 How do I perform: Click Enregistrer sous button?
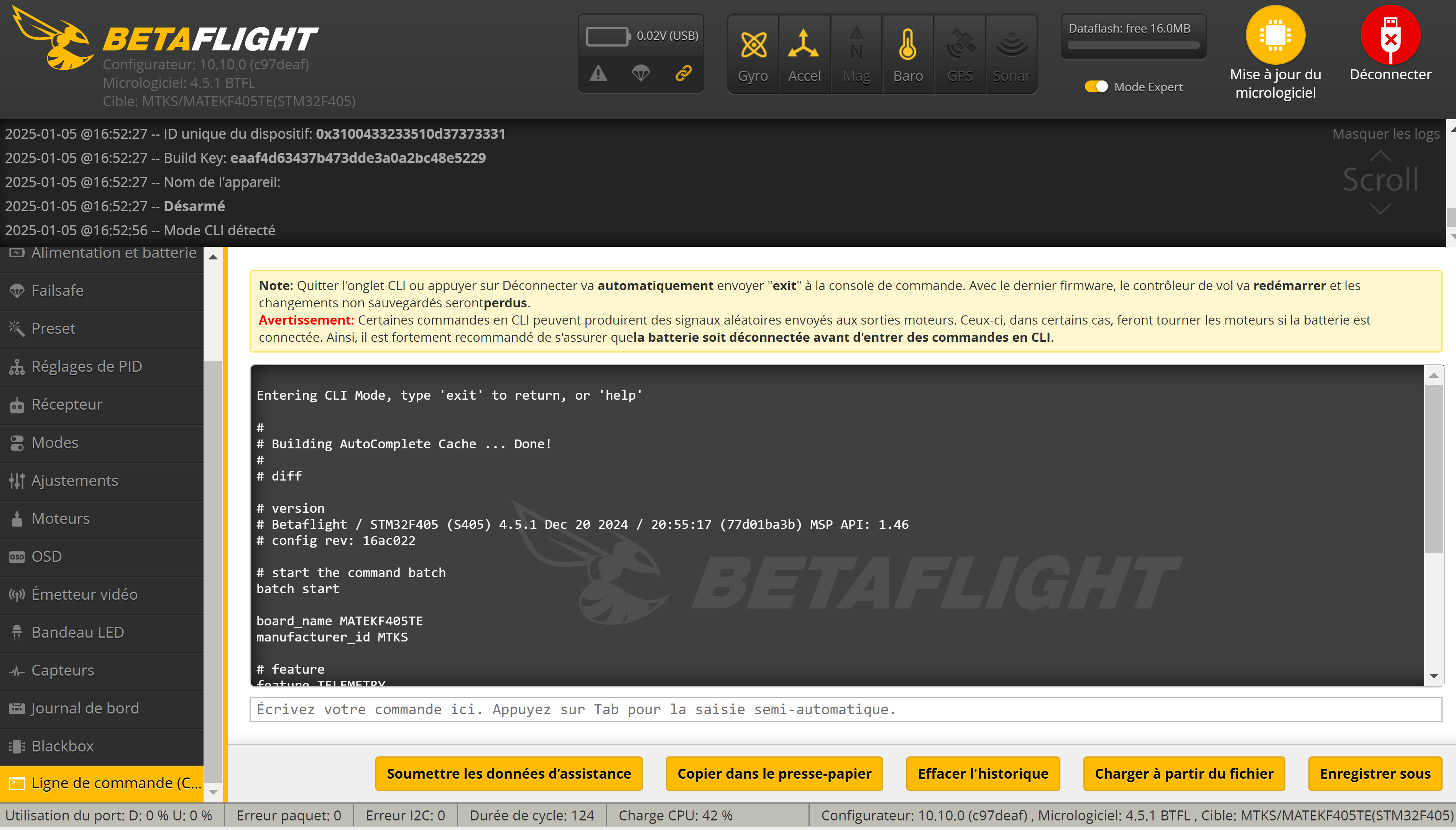click(1374, 774)
